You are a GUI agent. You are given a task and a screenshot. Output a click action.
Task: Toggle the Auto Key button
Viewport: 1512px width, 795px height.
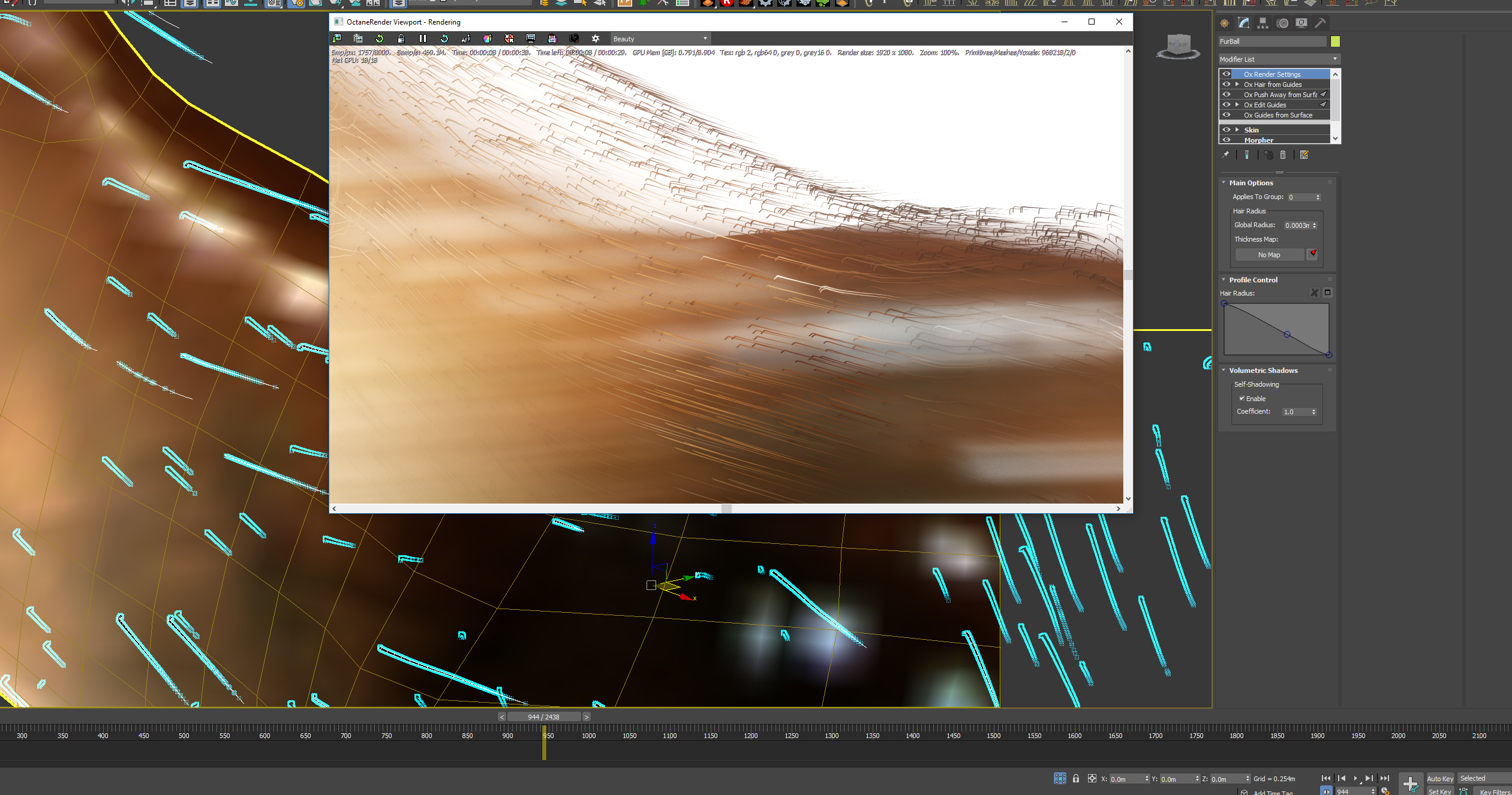(x=1439, y=778)
